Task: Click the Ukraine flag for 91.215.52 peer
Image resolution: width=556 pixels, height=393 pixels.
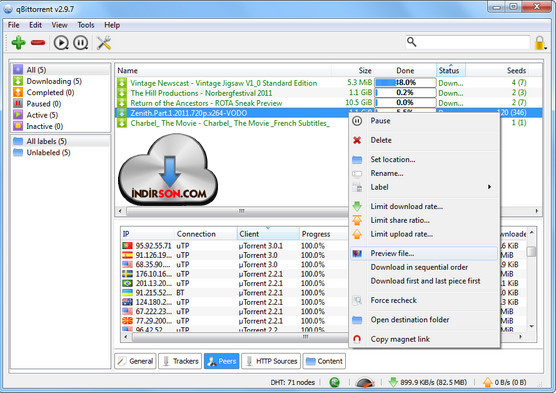Action: 127,293
